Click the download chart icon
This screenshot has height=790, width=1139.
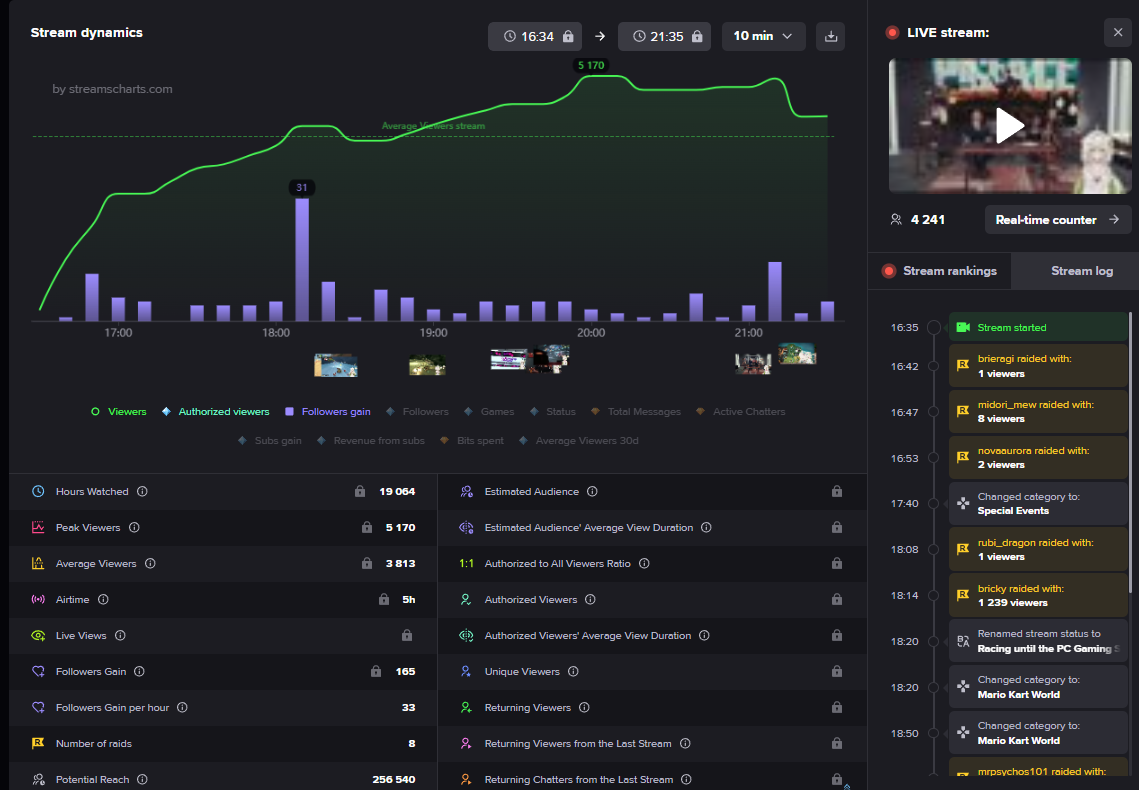(x=831, y=36)
